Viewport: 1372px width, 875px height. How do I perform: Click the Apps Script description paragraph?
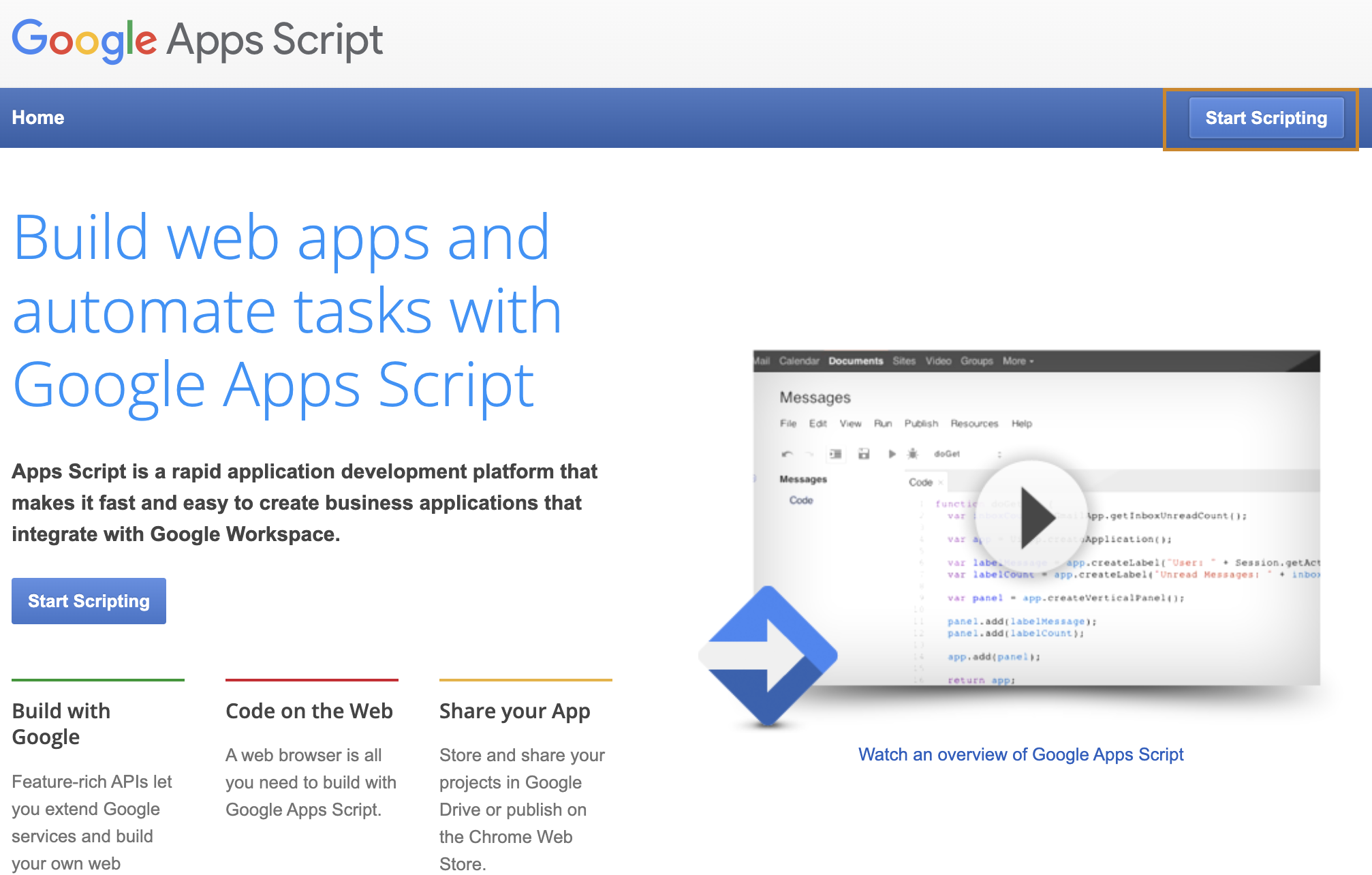click(x=305, y=503)
